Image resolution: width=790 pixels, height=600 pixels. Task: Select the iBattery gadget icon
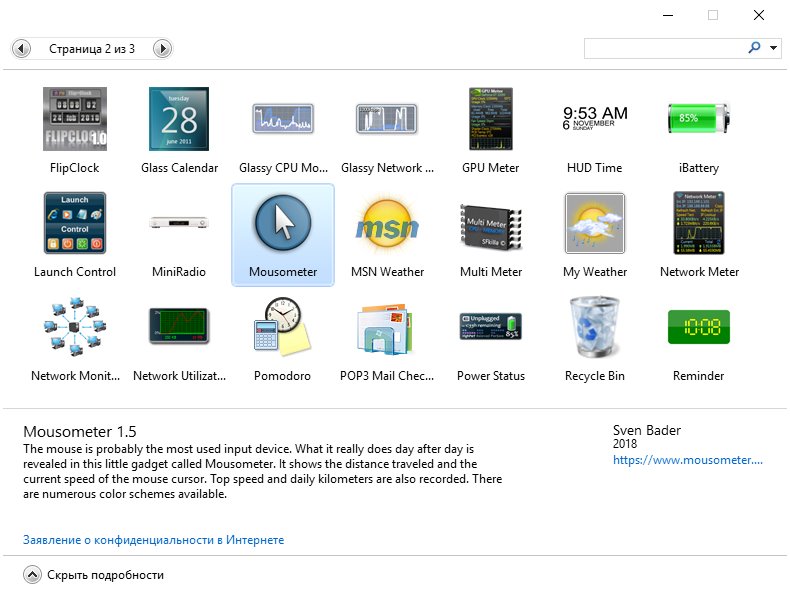[698, 118]
